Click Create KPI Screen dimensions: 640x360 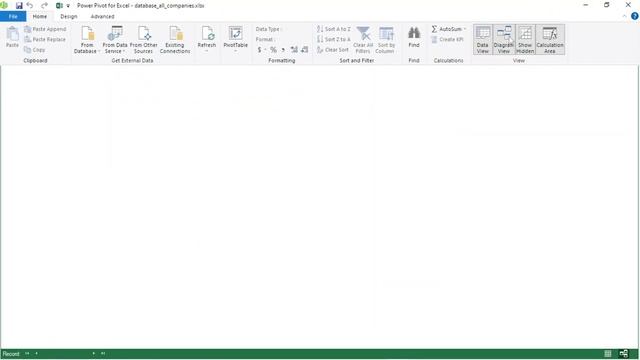(x=447, y=39)
